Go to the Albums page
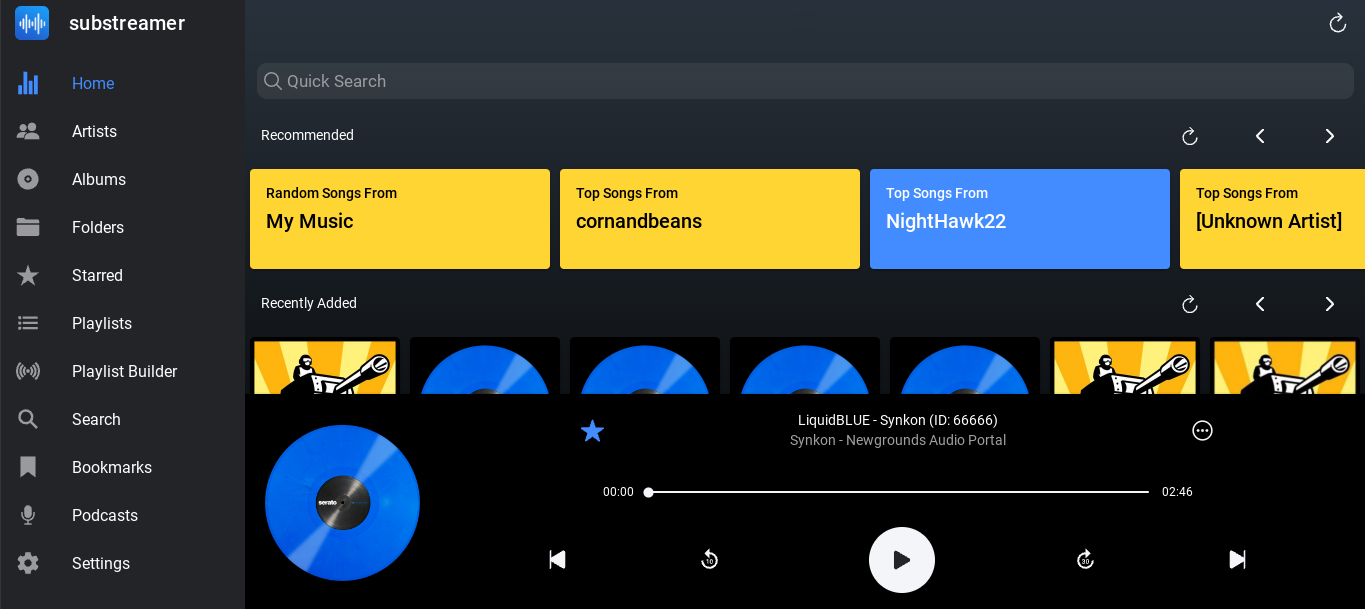Image resolution: width=1365 pixels, height=609 pixels. [x=98, y=180]
